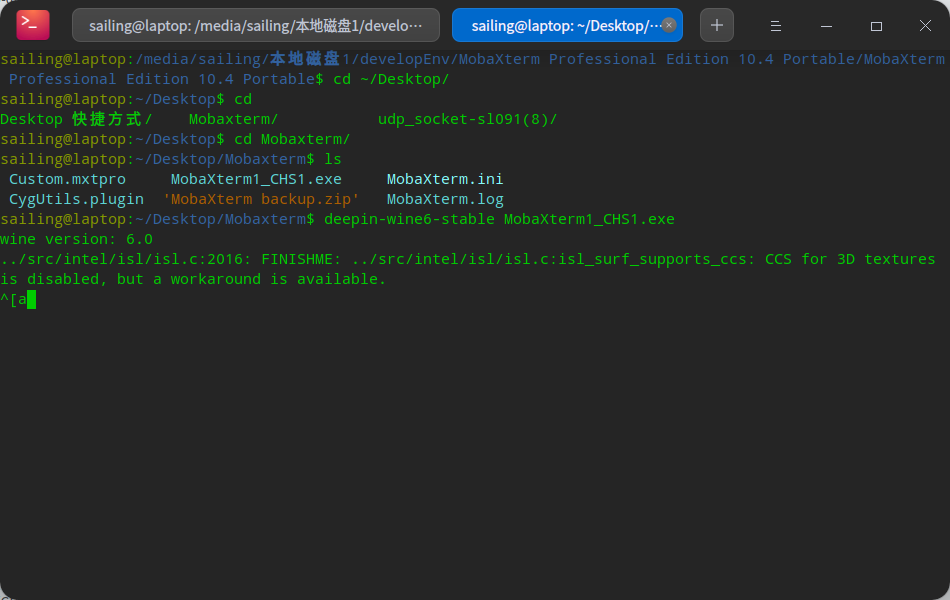Click the 'MobaXterm backup.zip' entry

click(x=260, y=199)
